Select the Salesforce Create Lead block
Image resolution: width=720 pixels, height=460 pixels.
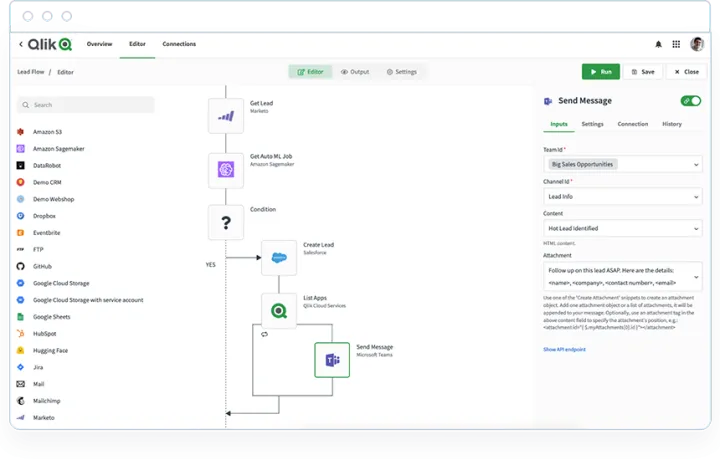tap(279, 257)
